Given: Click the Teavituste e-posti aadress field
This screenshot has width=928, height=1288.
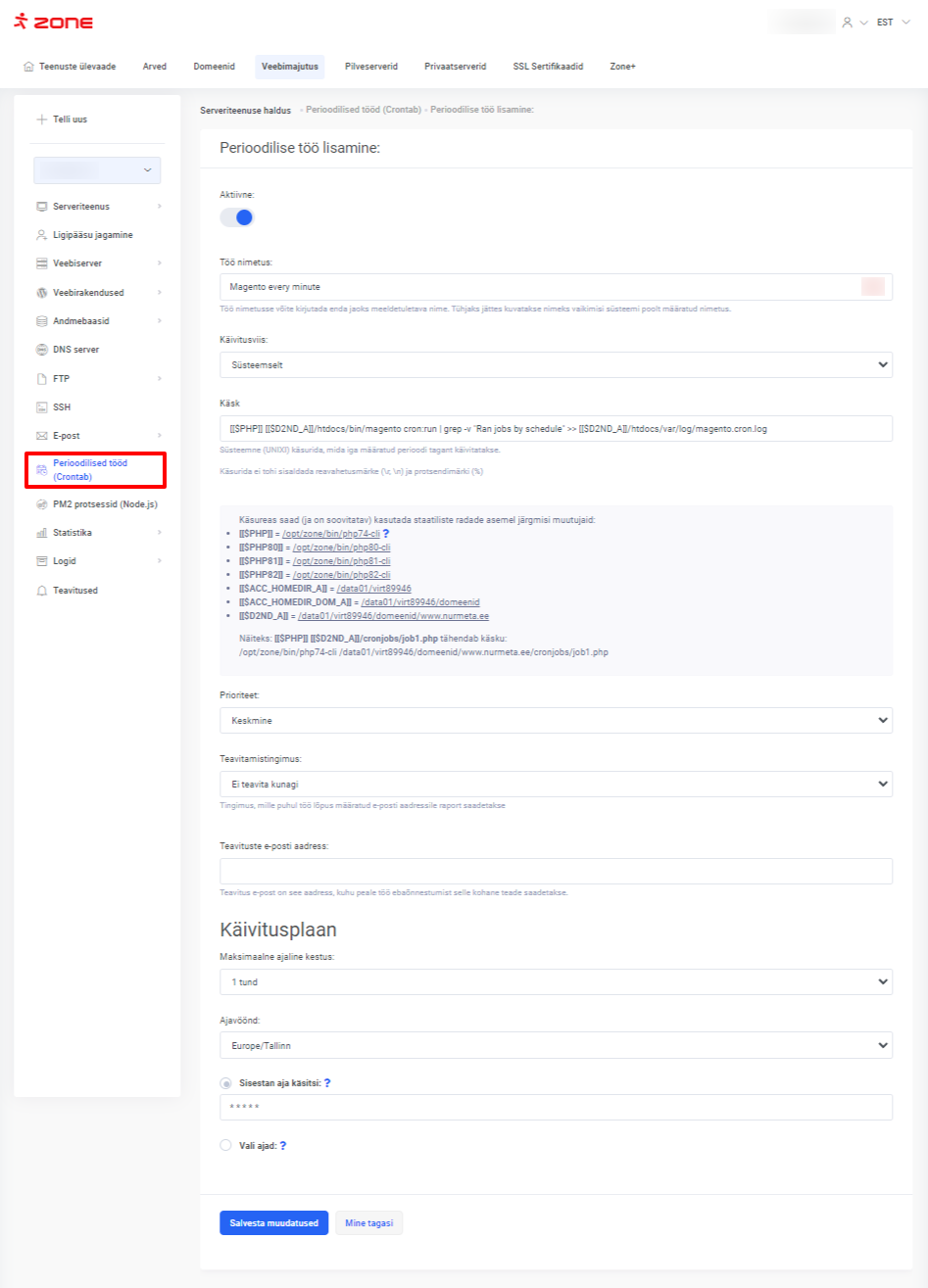Looking at the screenshot, I should click(x=556, y=872).
